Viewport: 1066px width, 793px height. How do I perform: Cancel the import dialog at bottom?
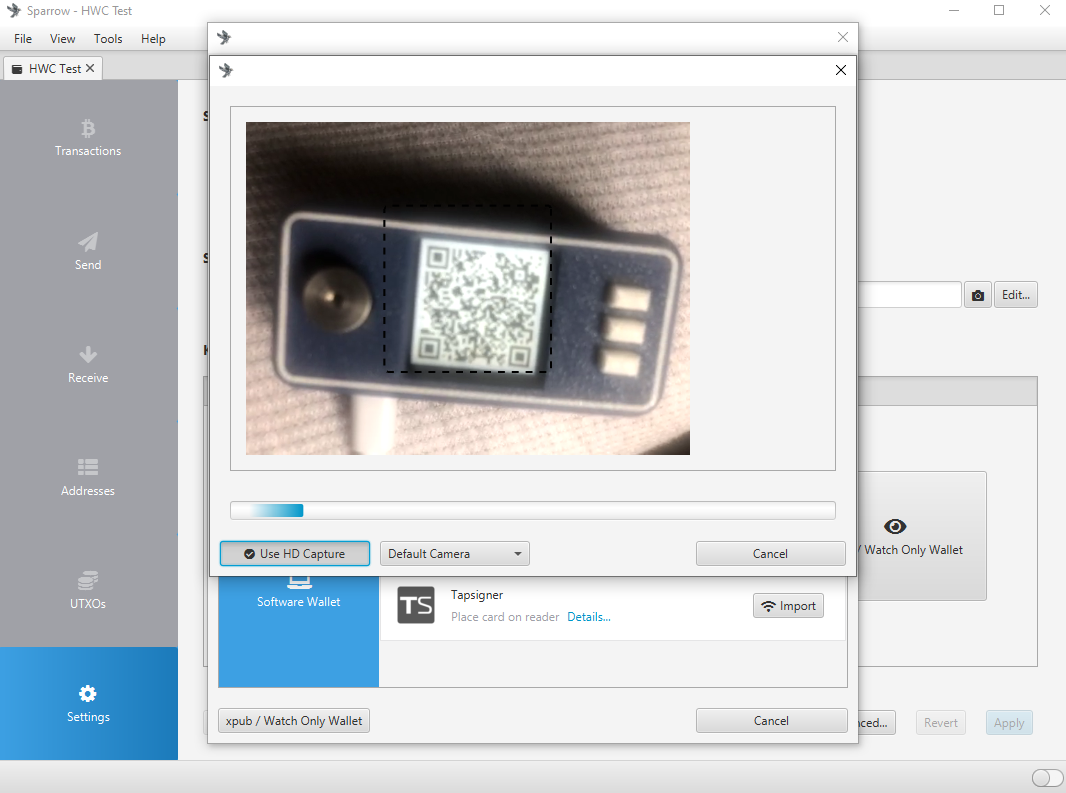(771, 721)
